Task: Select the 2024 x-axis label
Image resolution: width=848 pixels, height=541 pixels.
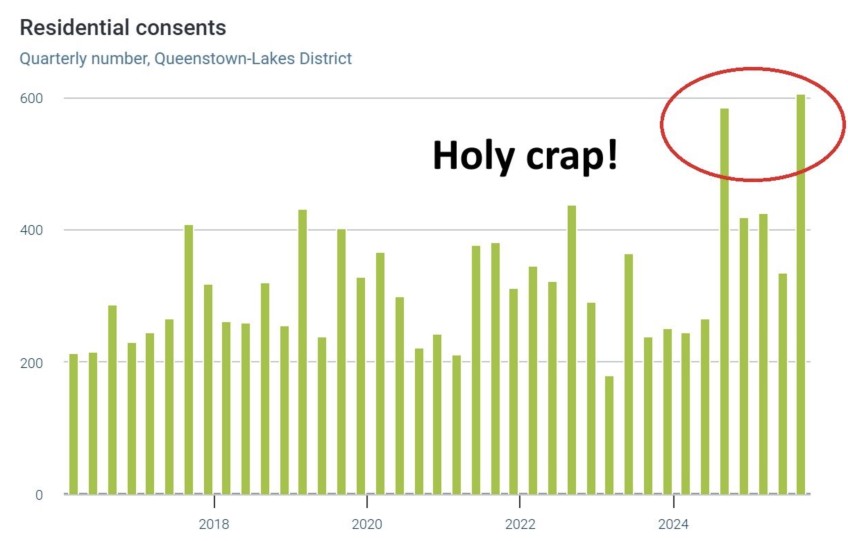Action: 674,524
